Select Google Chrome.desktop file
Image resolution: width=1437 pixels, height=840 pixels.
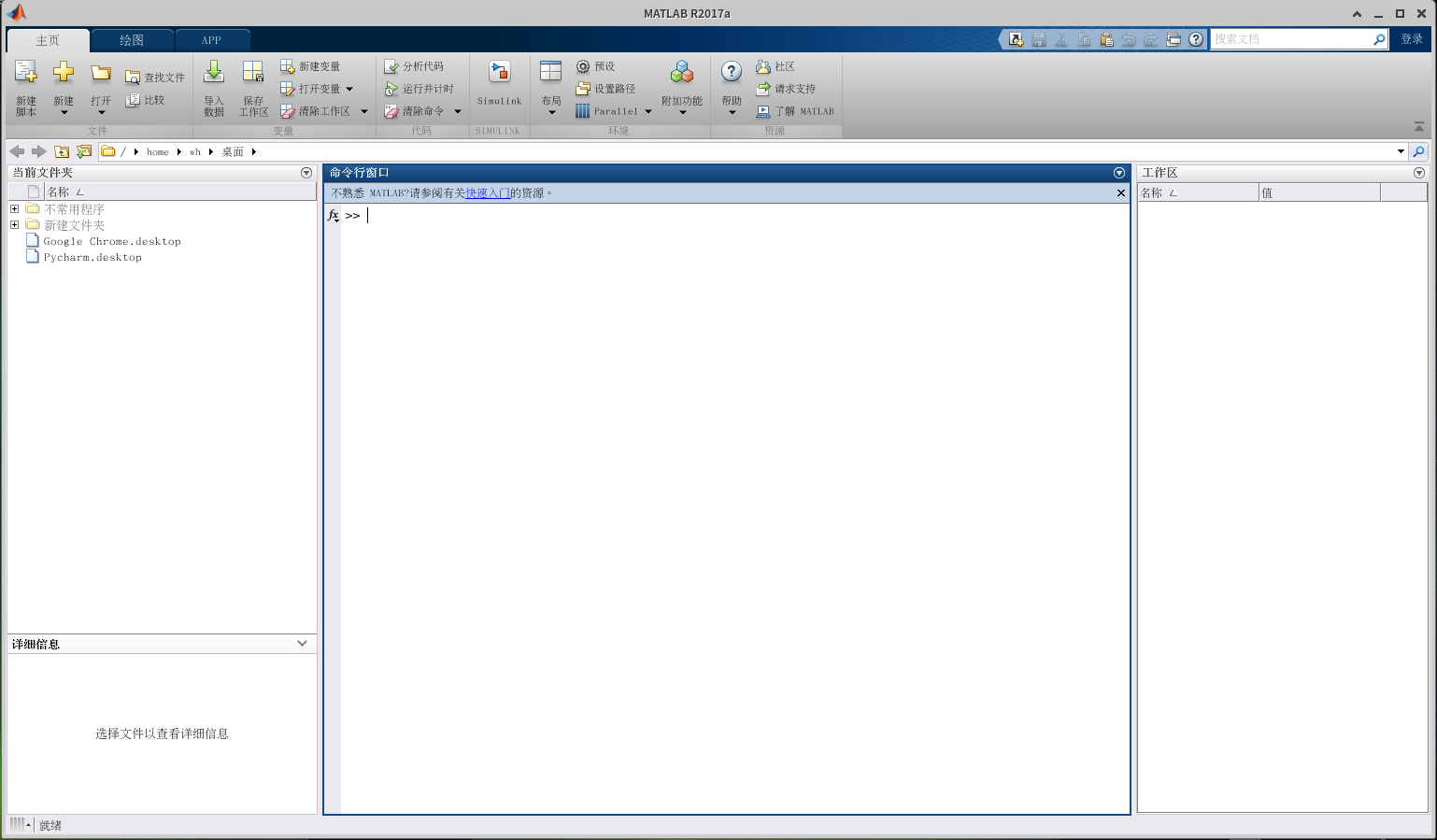112,241
